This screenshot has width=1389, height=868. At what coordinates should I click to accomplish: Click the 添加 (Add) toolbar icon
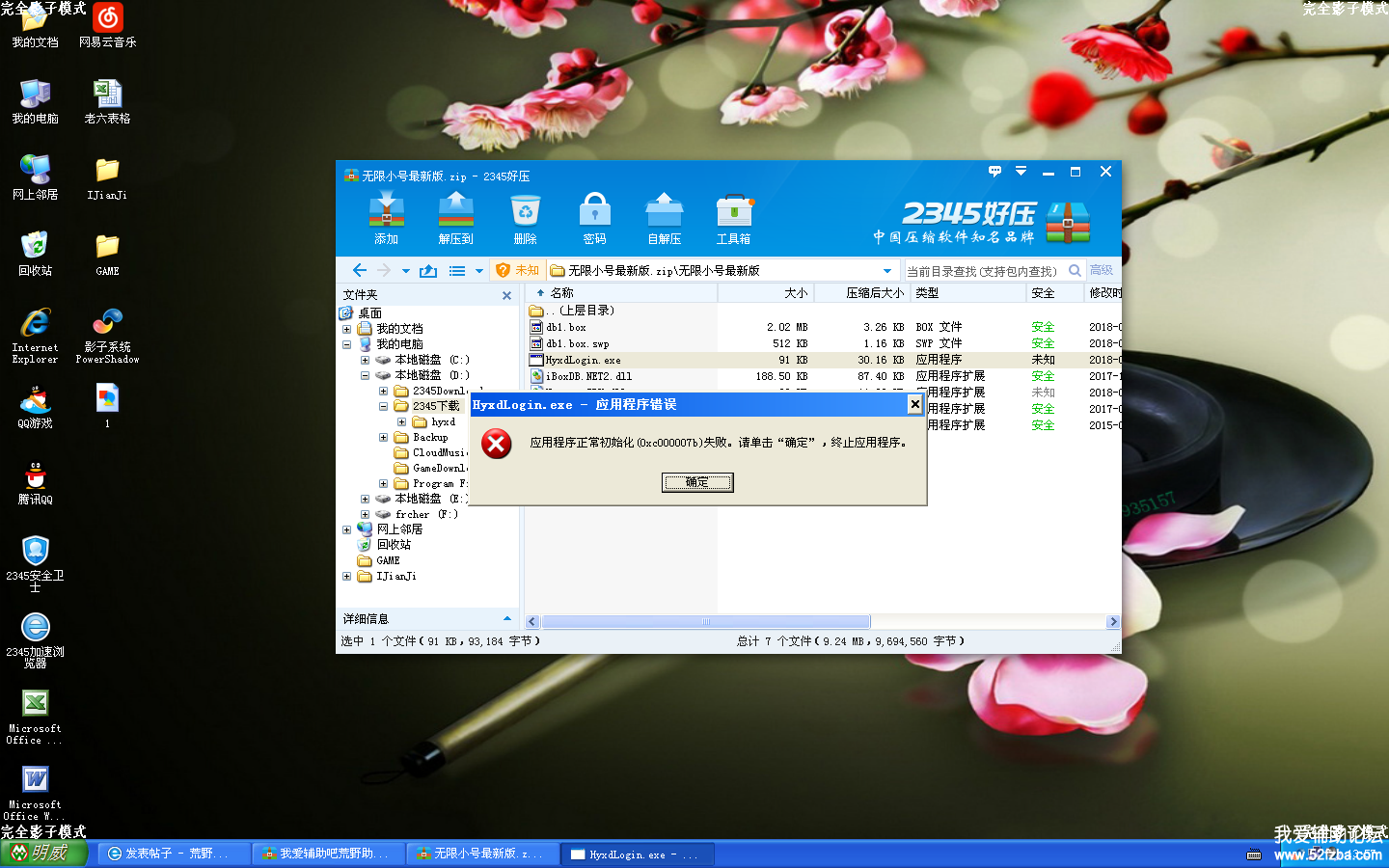point(386,218)
